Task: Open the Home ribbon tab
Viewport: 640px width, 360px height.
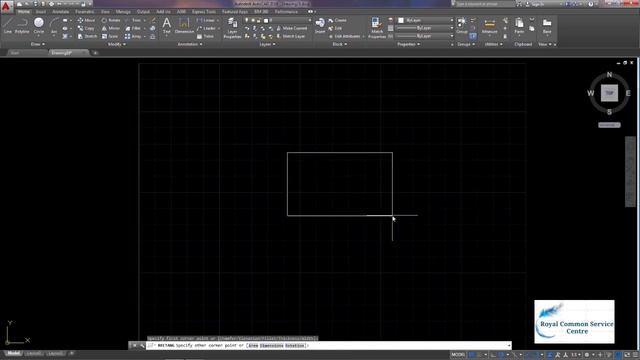Action: [24, 12]
